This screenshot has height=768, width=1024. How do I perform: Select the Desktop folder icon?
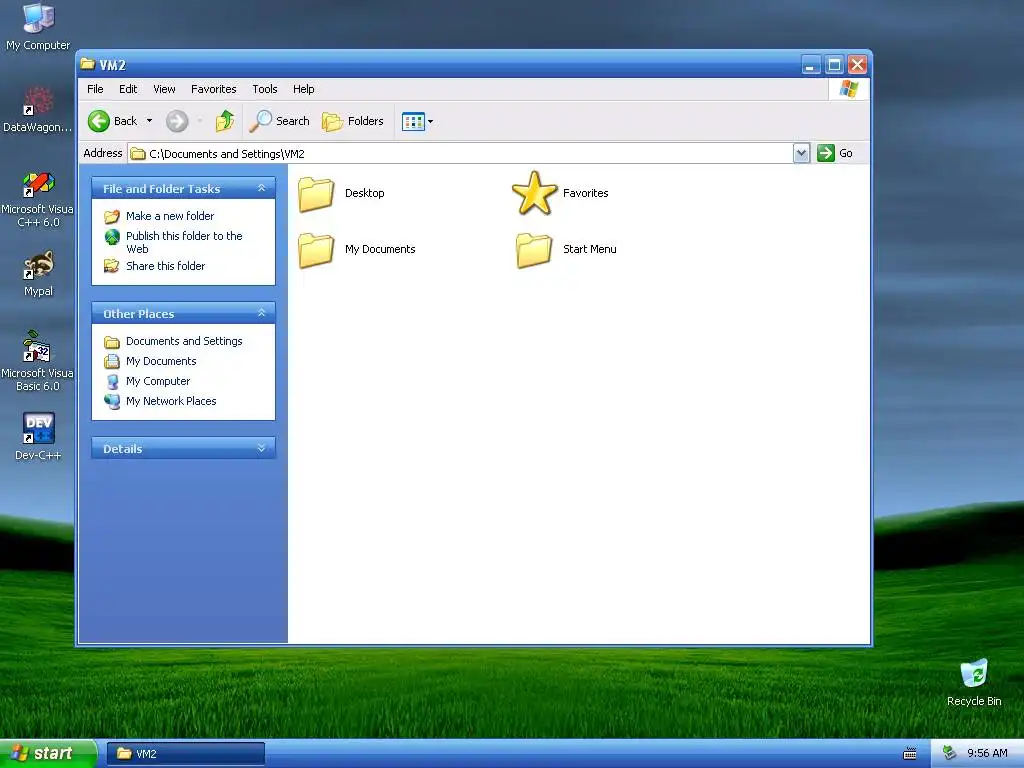pos(316,194)
